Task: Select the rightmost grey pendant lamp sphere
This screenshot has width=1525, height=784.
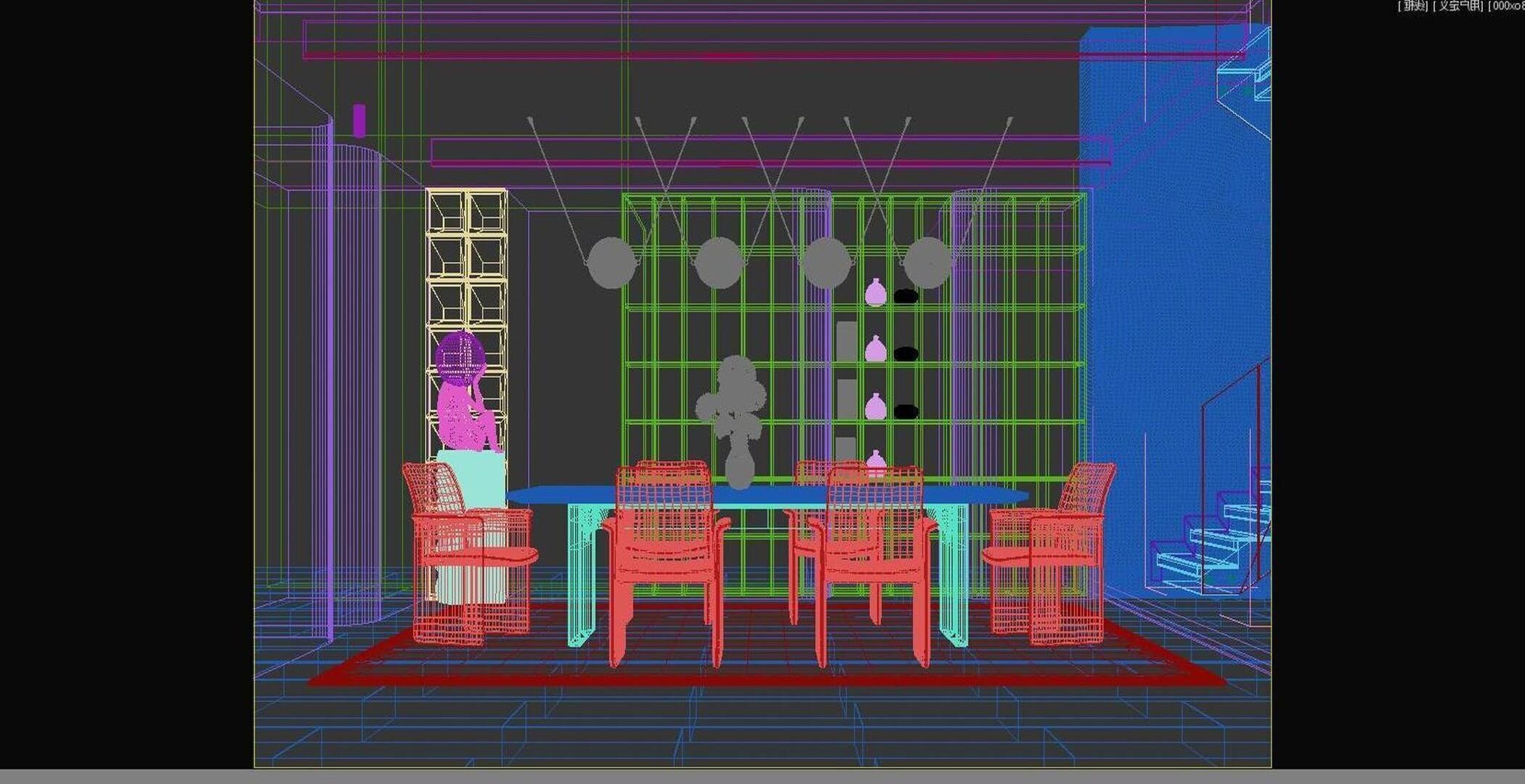Action: point(927,263)
